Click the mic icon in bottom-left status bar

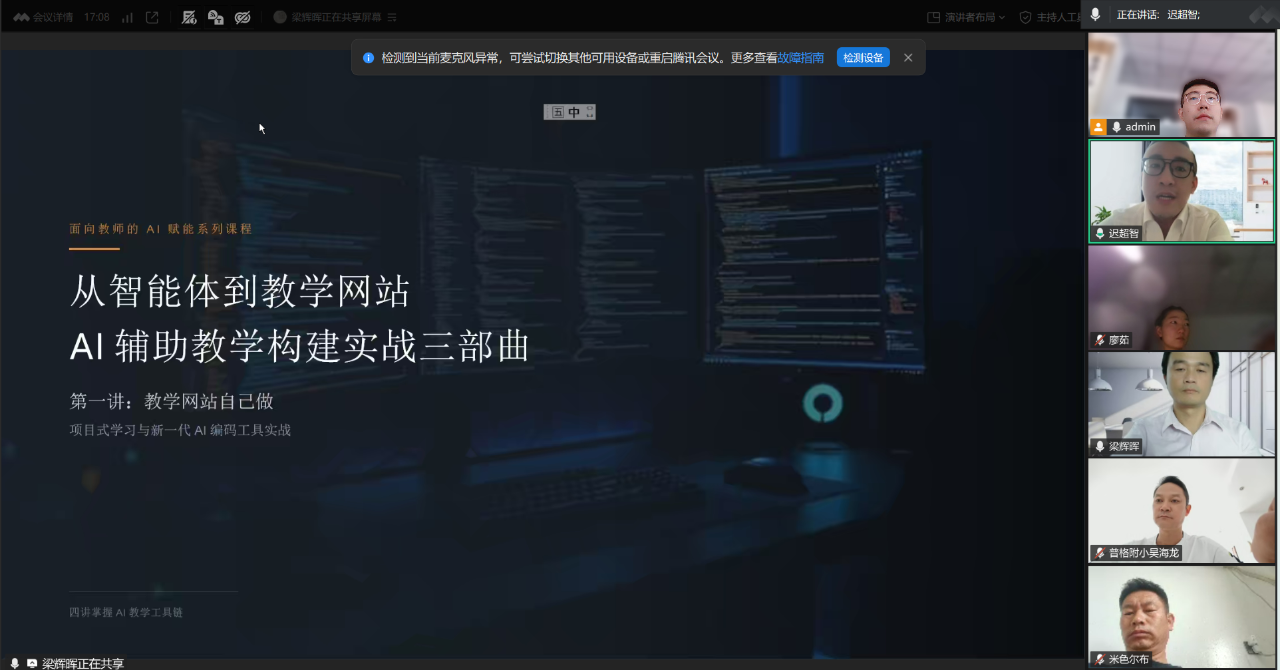pos(15,663)
